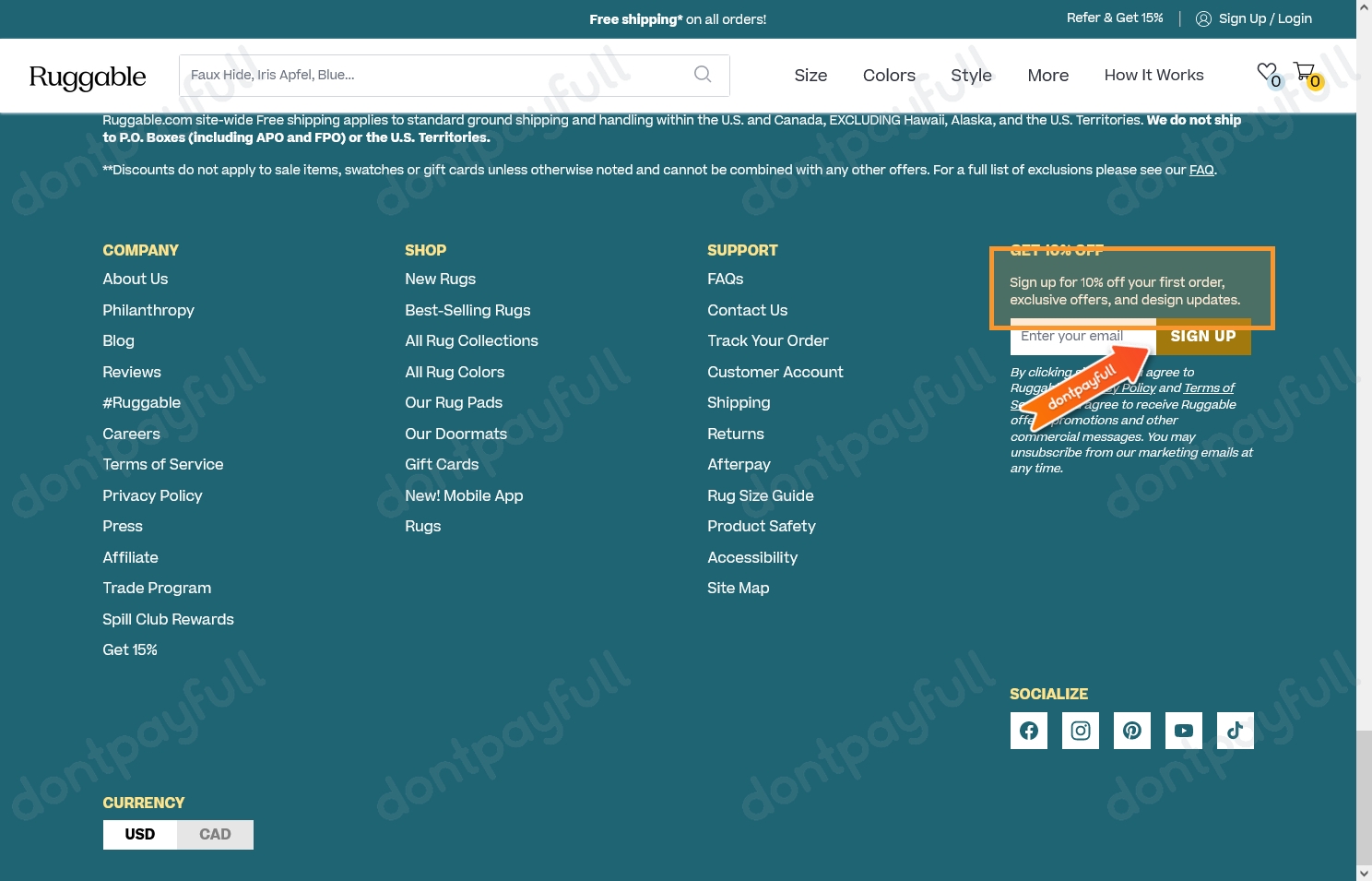The width and height of the screenshot is (1372, 881).
Task: Open Contact Us link
Action: point(748,310)
